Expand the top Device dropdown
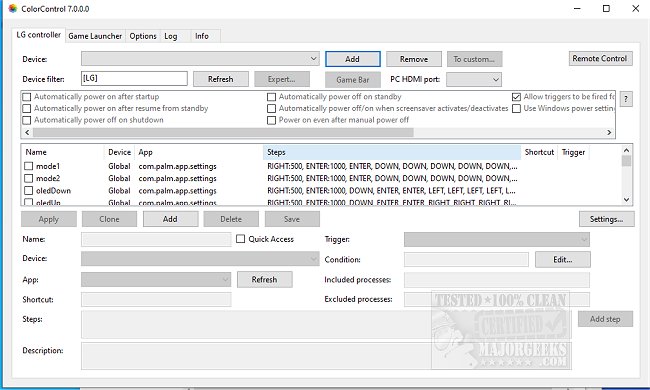Image resolution: width=650 pixels, height=390 pixels. [200, 58]
